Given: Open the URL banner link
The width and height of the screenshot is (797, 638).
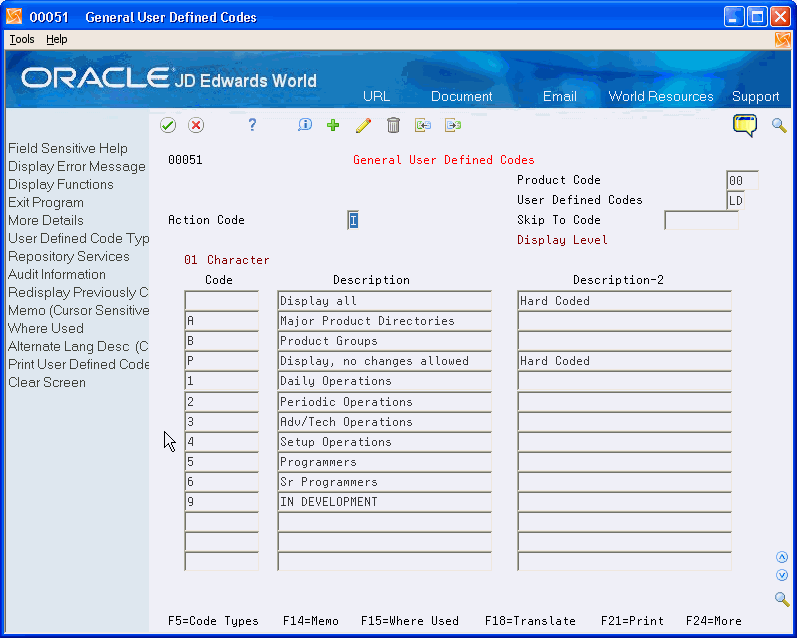Looking at the screenshot, I should [x=377, y=97].
